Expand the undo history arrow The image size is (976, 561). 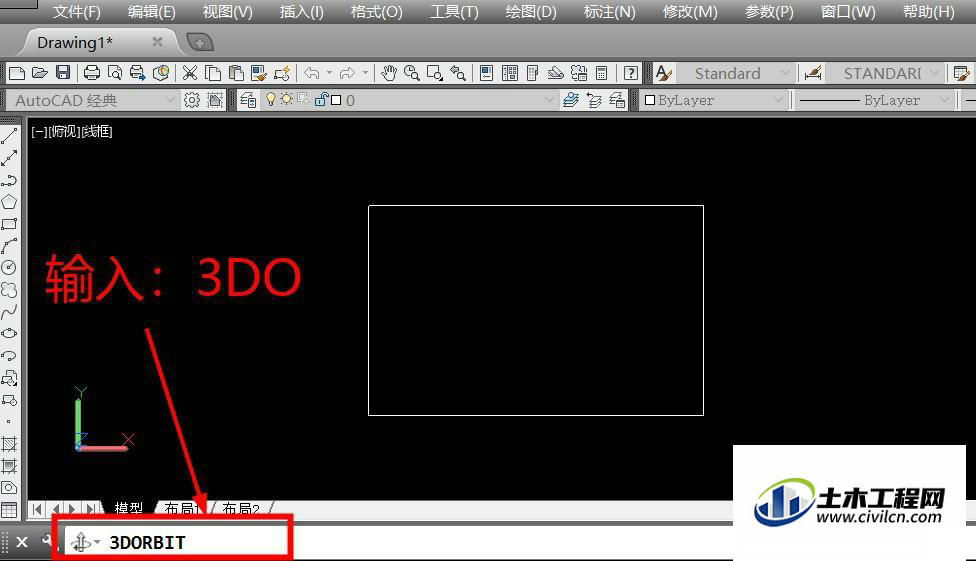click(x=329, y=73)
